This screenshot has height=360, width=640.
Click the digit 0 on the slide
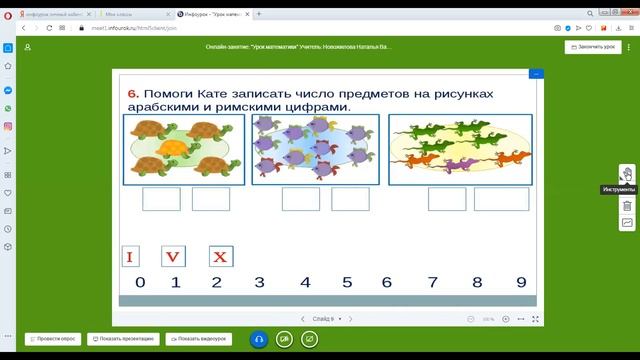[140, 282]
